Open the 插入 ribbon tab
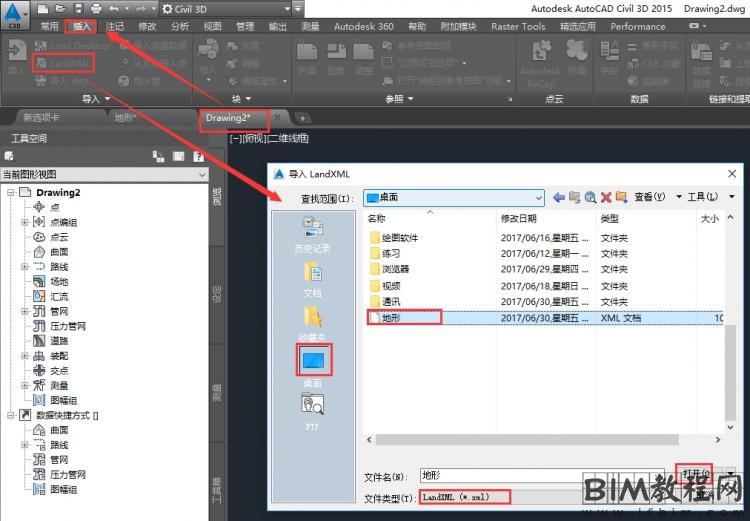Viewport: 750px width, 521px height. 81,26
